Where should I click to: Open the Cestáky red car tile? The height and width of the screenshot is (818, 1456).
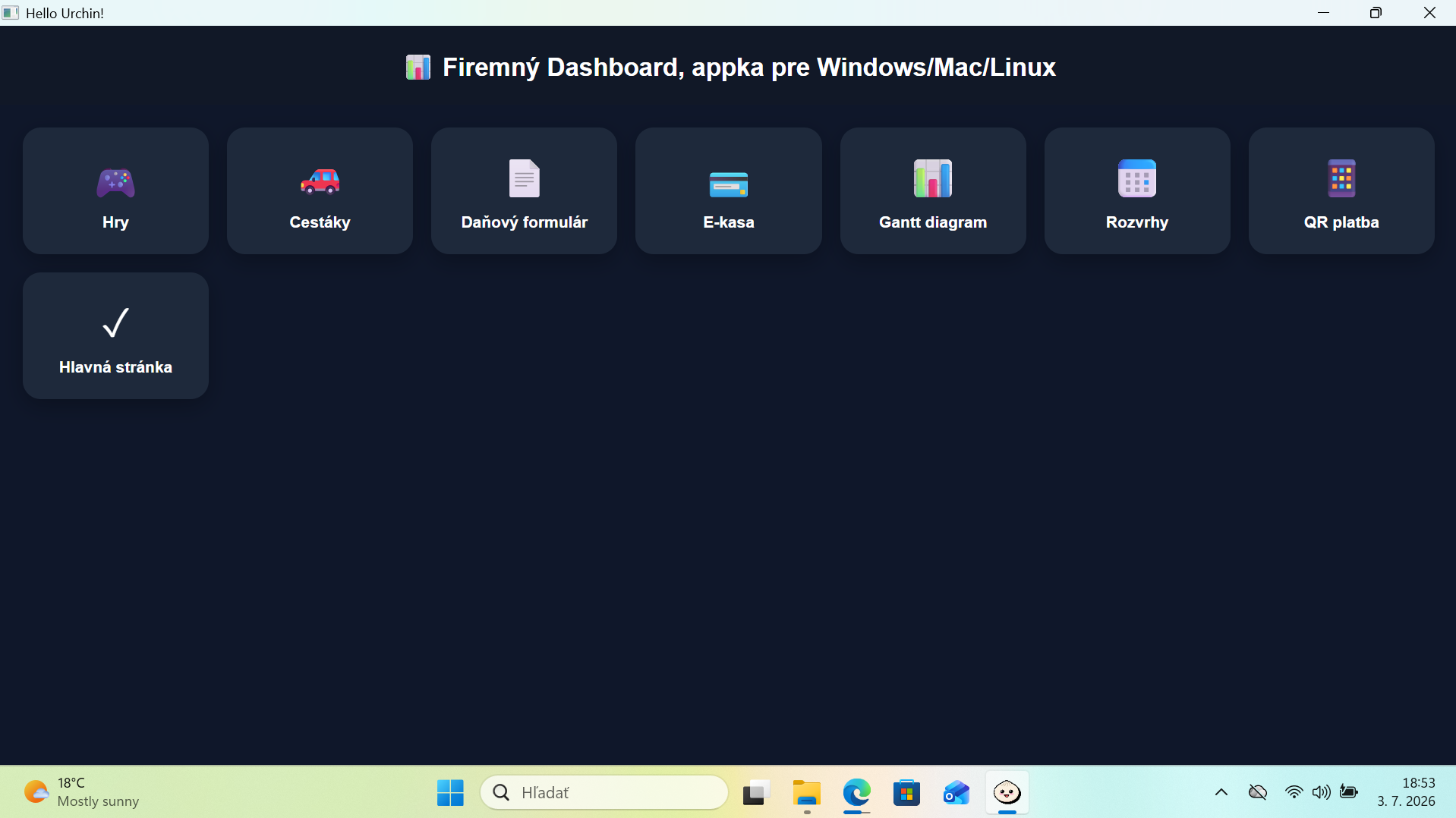[320, 190]
